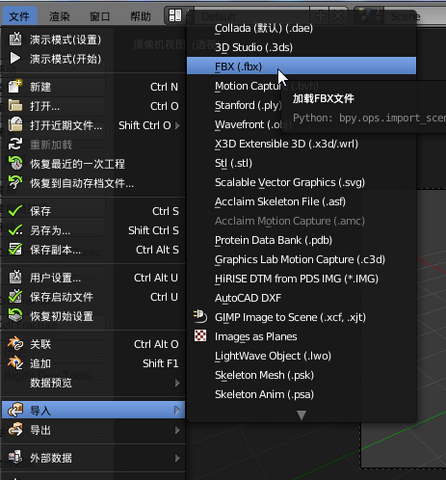Click the Shift F1 shortcut text

pyautogui.click(x=160, y=363)
